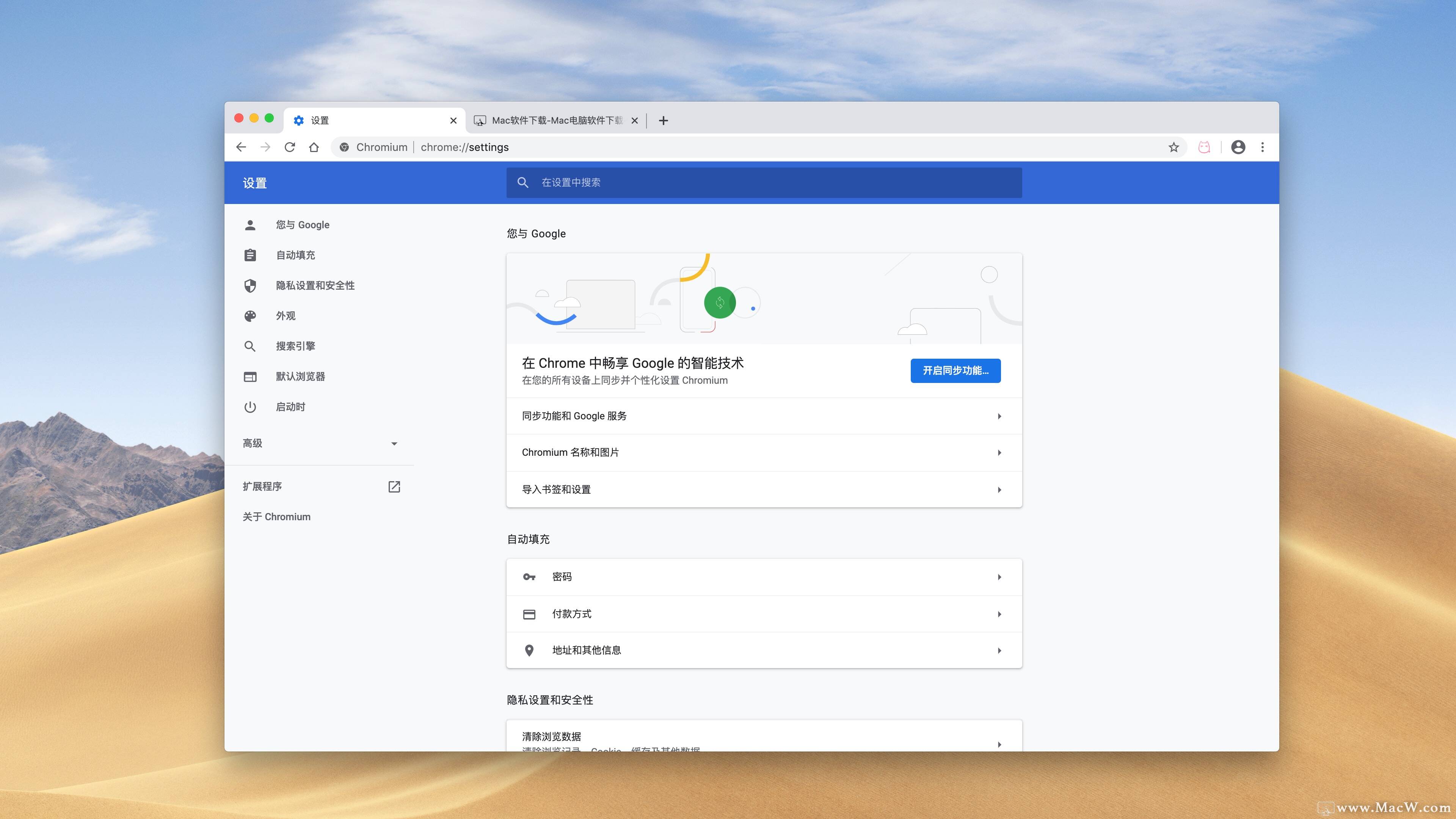This screenshot has width=1456, height=819.
Task: Switch to the 设置 tab
Action: (x=374, y=121)
